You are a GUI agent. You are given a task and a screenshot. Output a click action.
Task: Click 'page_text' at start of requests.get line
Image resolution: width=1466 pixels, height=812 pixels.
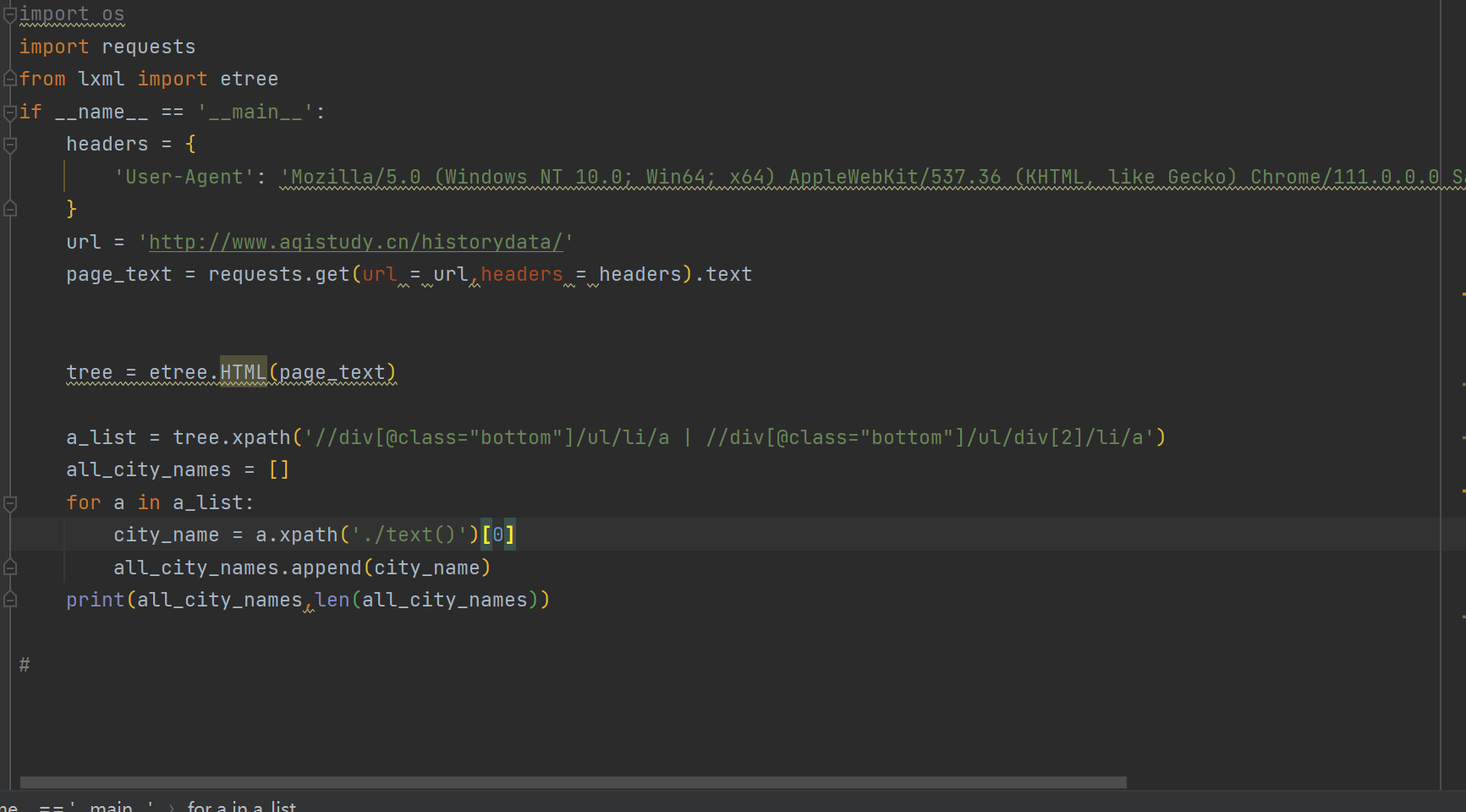(x=119, y=274)
